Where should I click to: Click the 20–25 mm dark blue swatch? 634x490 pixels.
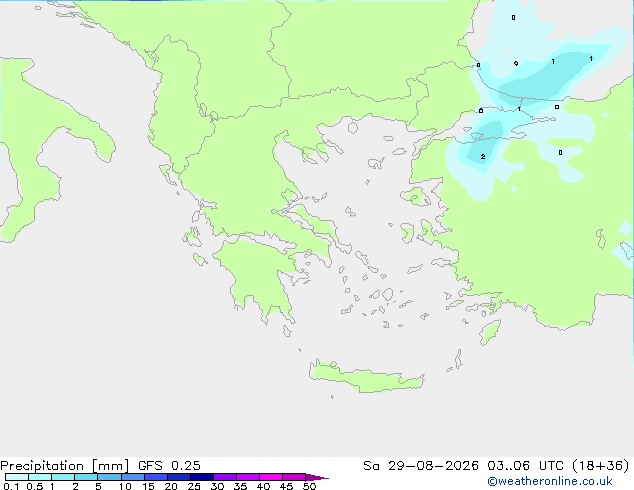[179, 477]
